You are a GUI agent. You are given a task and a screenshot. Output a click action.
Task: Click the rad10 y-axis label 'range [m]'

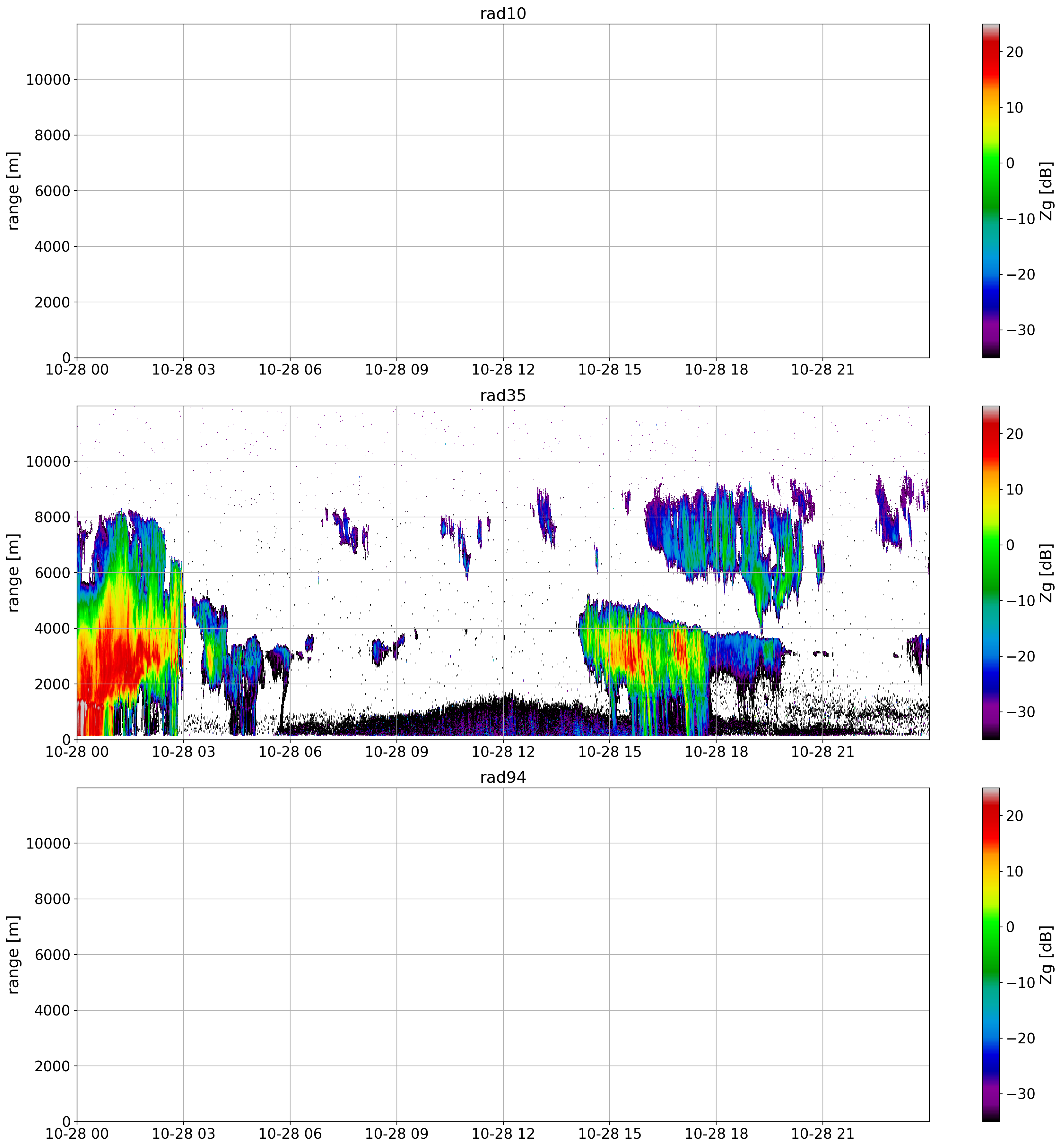[14, 191]
